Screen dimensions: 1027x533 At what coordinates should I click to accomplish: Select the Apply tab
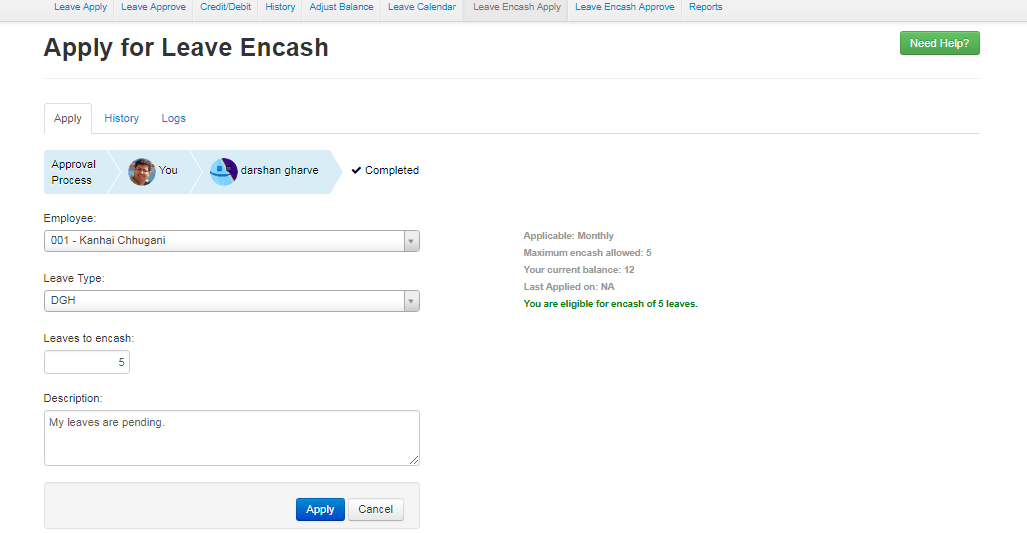tap(68, 118)
